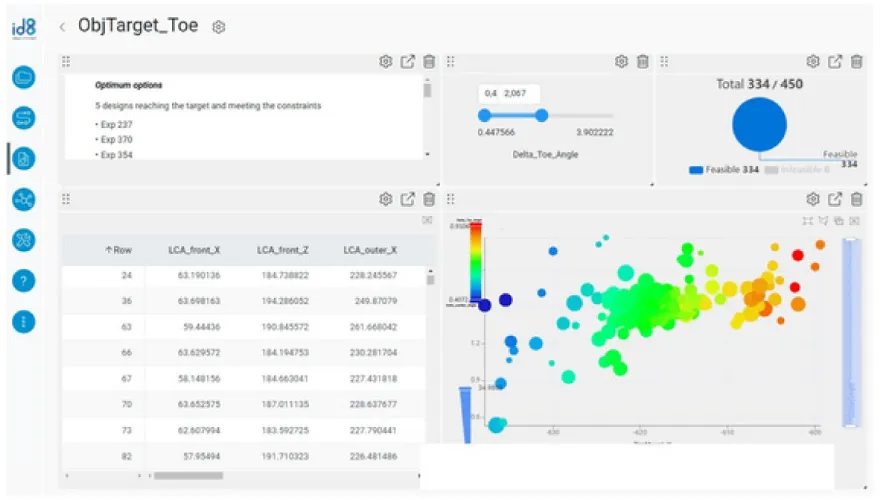
Task: Select the network graph sidebar icon
Action: point(24,199)
